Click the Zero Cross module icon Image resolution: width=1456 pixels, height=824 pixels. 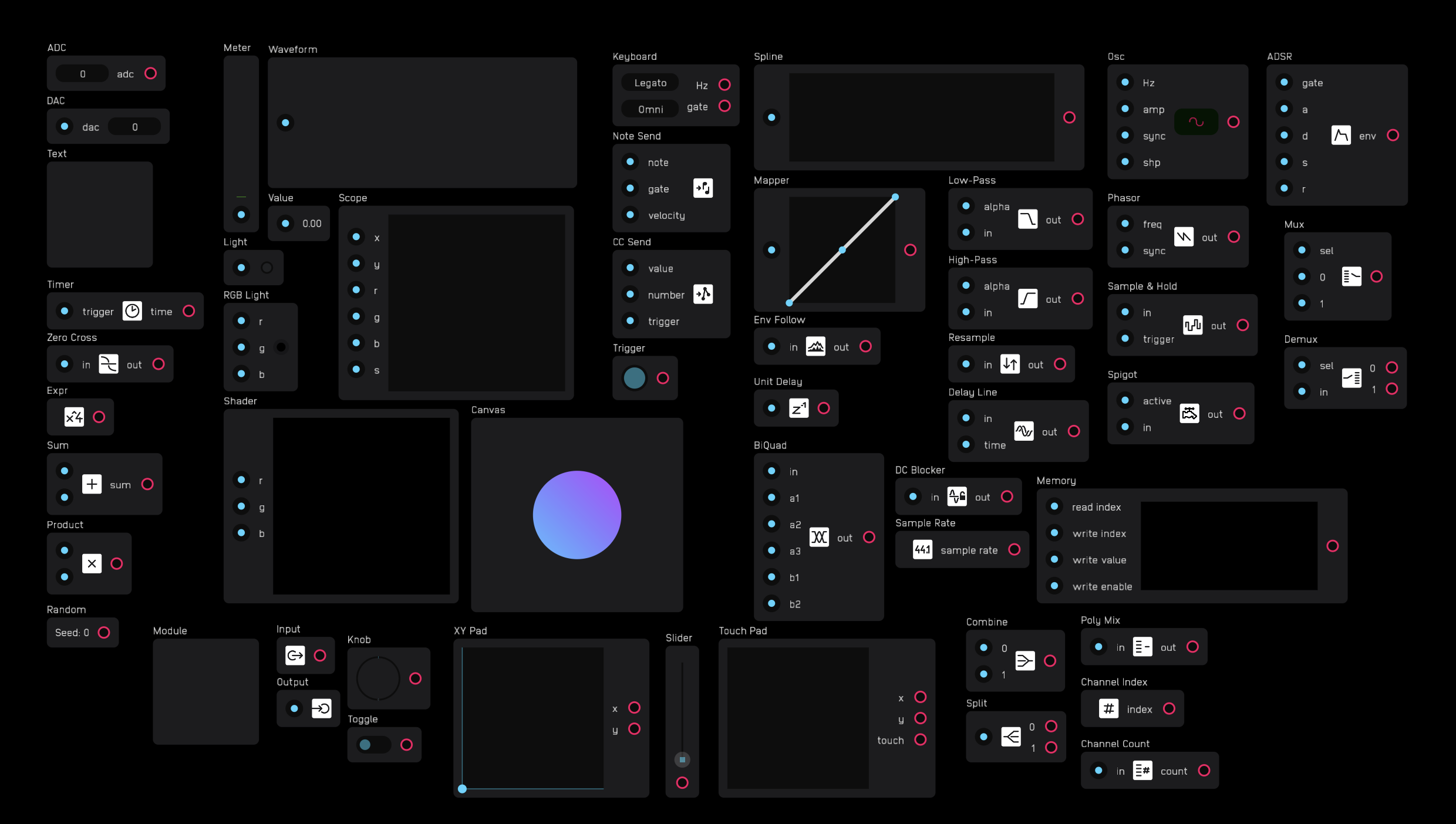109,364
